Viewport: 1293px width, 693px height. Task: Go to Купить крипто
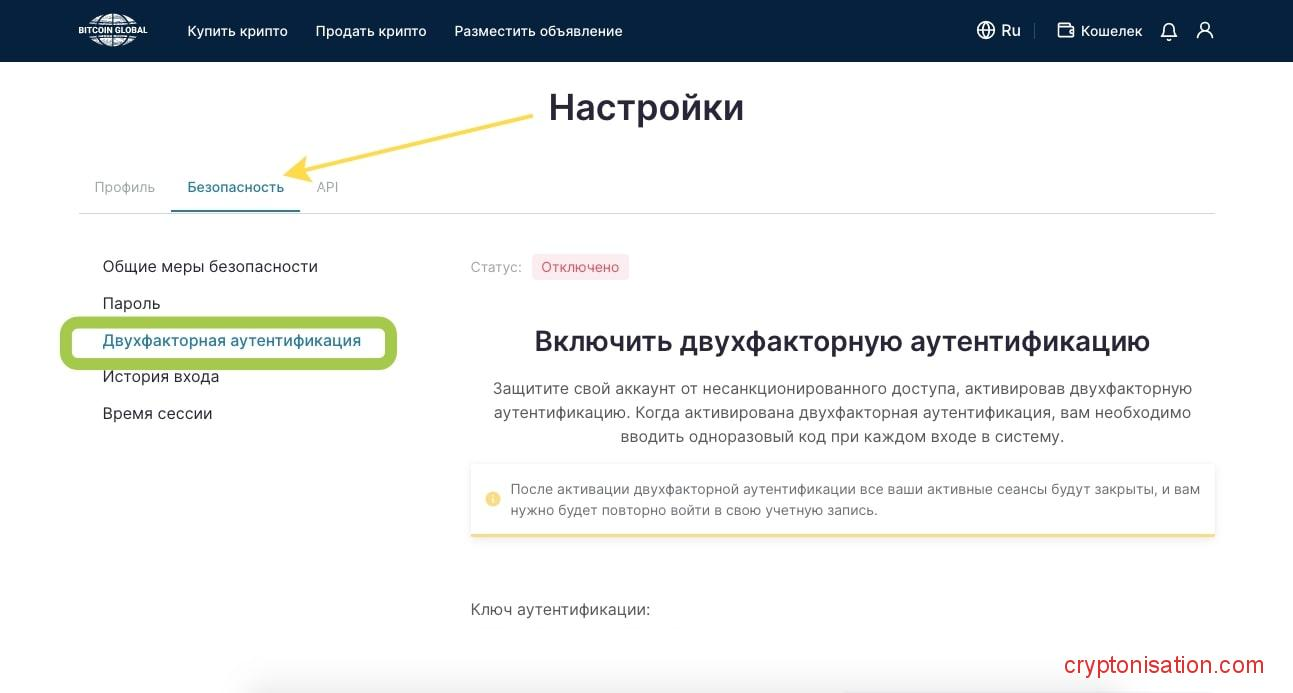(x=237, y=31)
